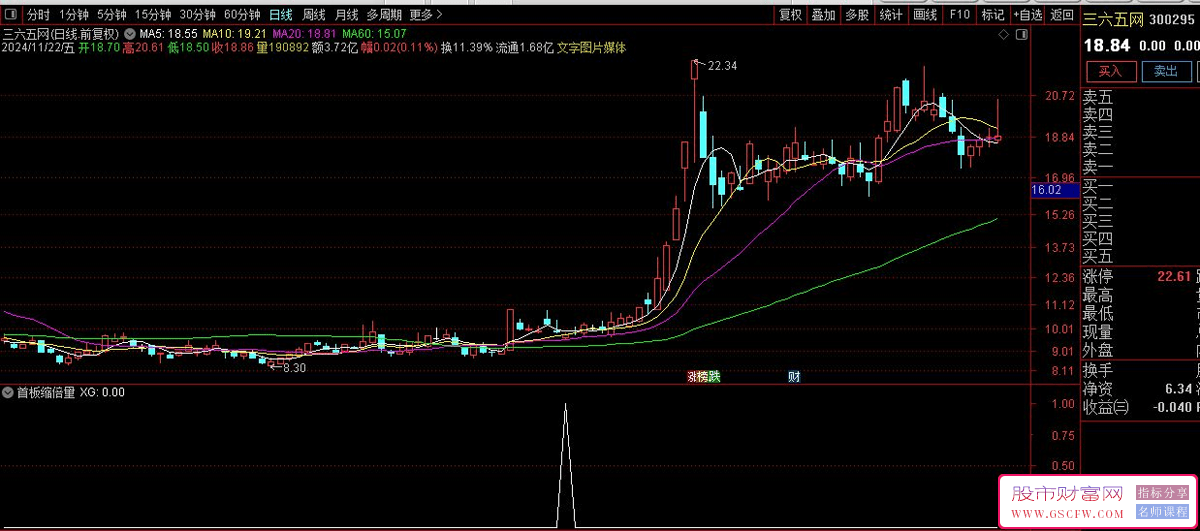Open the F10 company info

pos(960,15)
